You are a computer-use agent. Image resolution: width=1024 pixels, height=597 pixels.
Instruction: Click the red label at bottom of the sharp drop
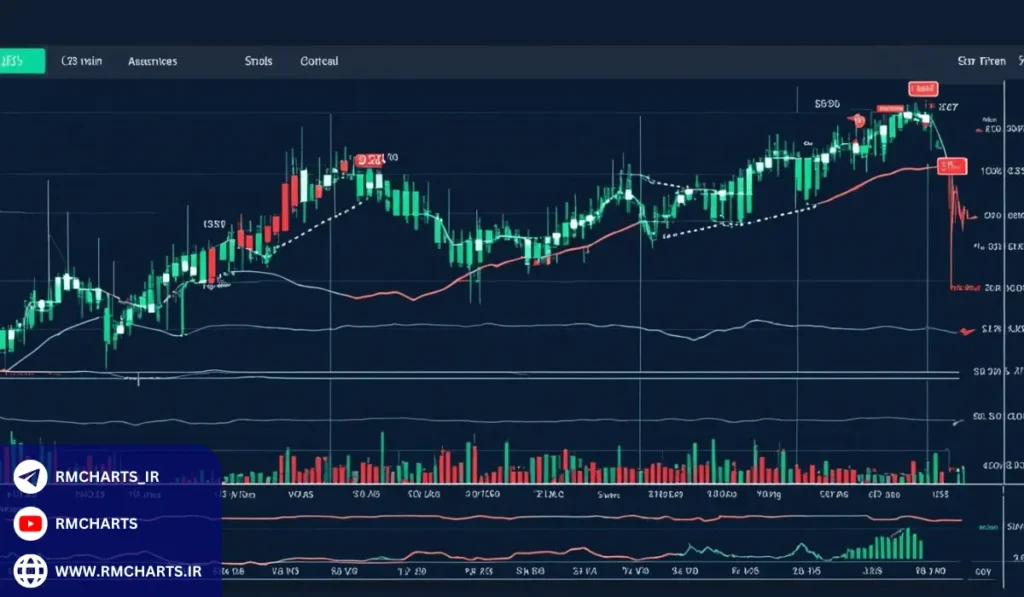coord(964,286)
